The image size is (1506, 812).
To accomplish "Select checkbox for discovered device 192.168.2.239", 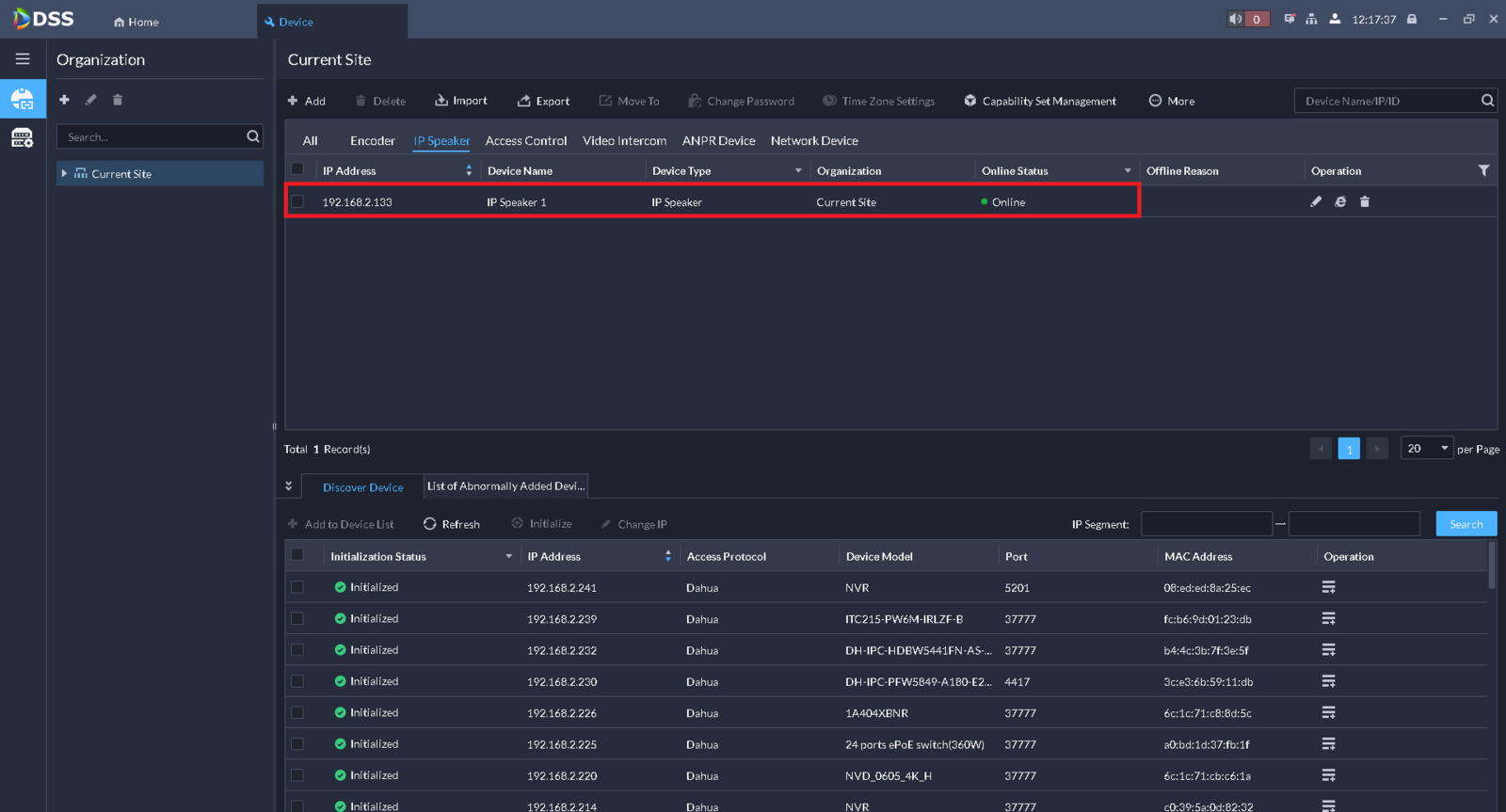I will click(x=297, y=618).
